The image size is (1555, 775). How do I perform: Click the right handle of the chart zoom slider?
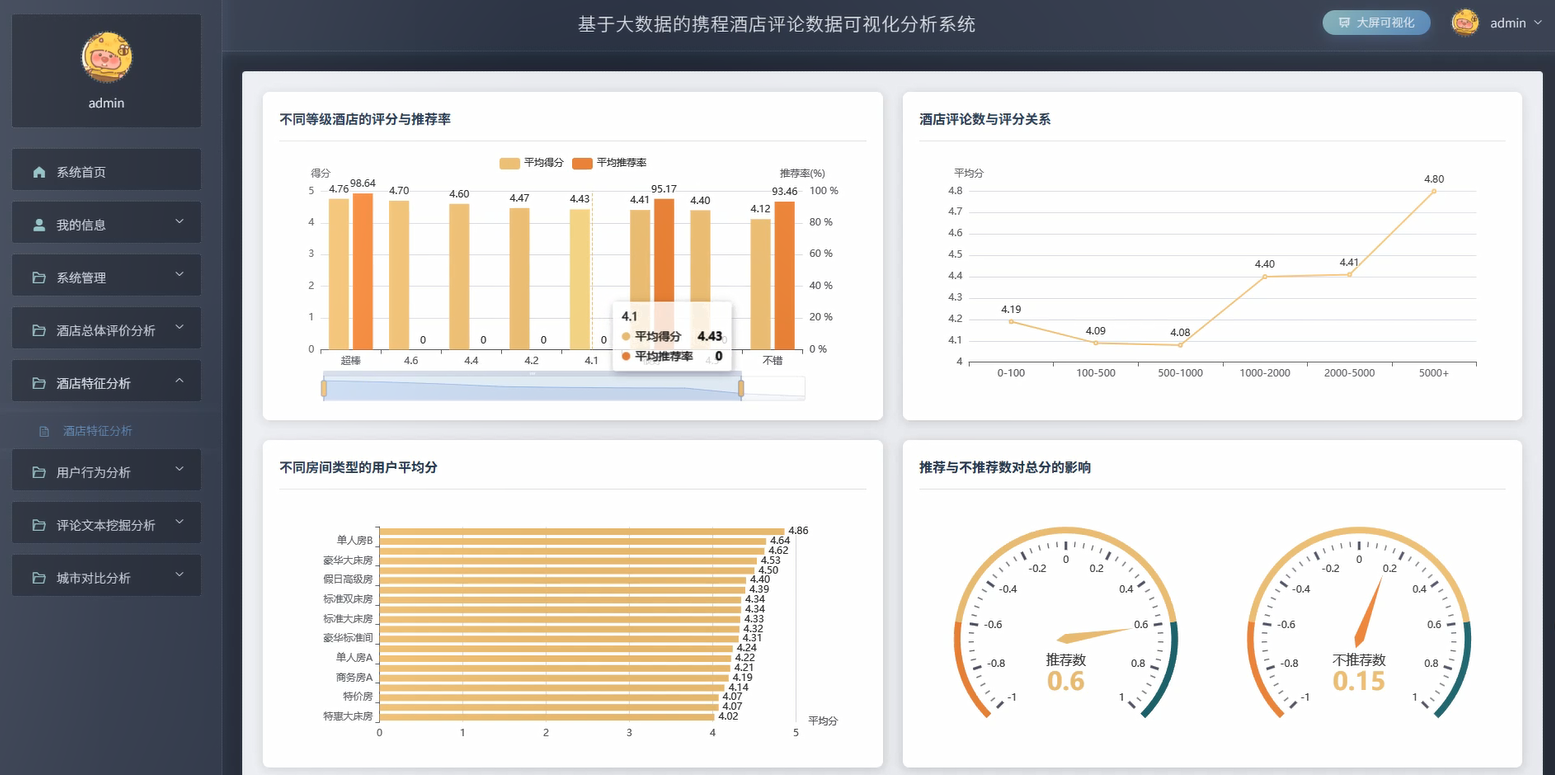[741, 388]
